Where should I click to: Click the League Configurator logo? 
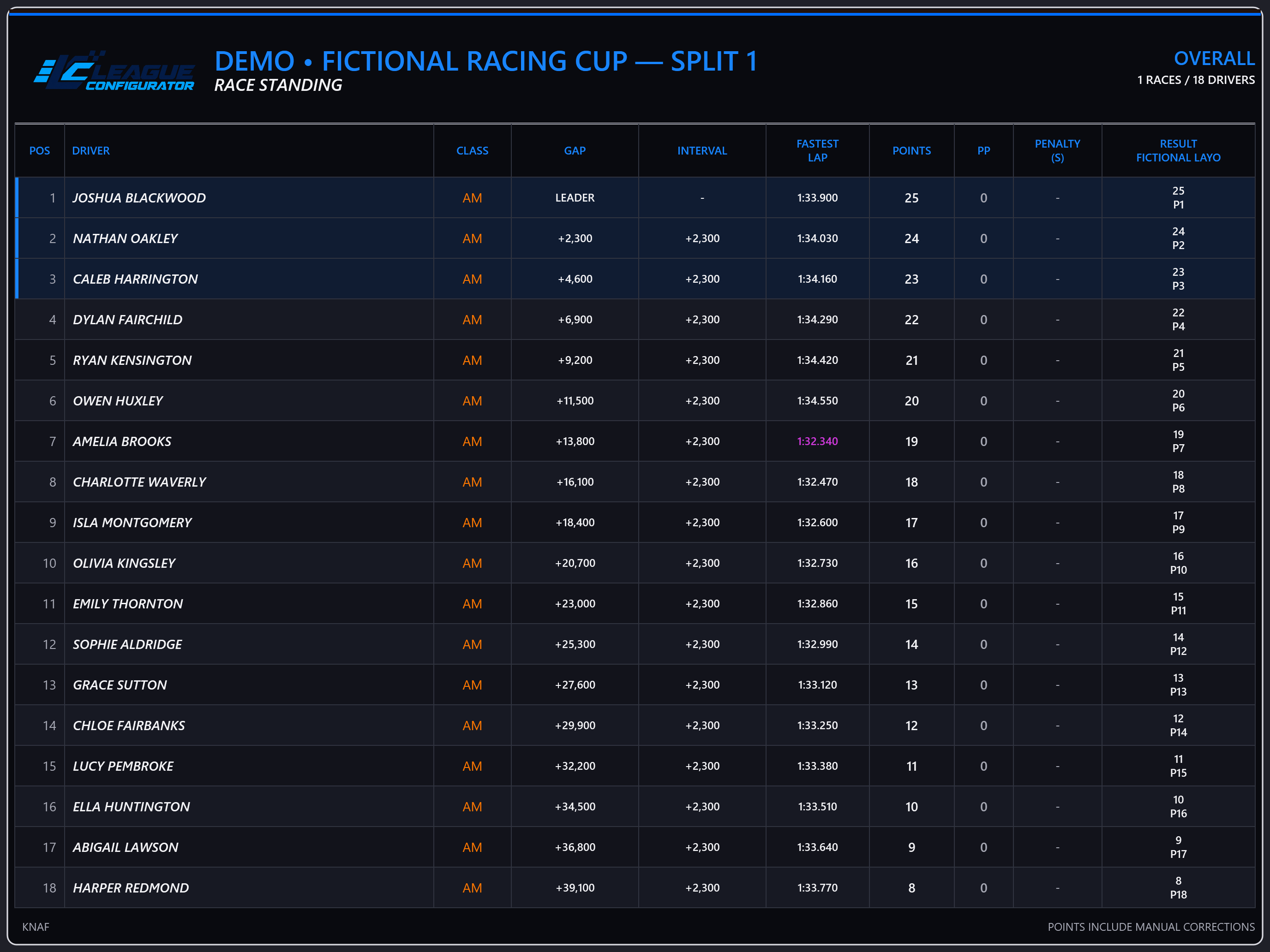tap(114, 71)
